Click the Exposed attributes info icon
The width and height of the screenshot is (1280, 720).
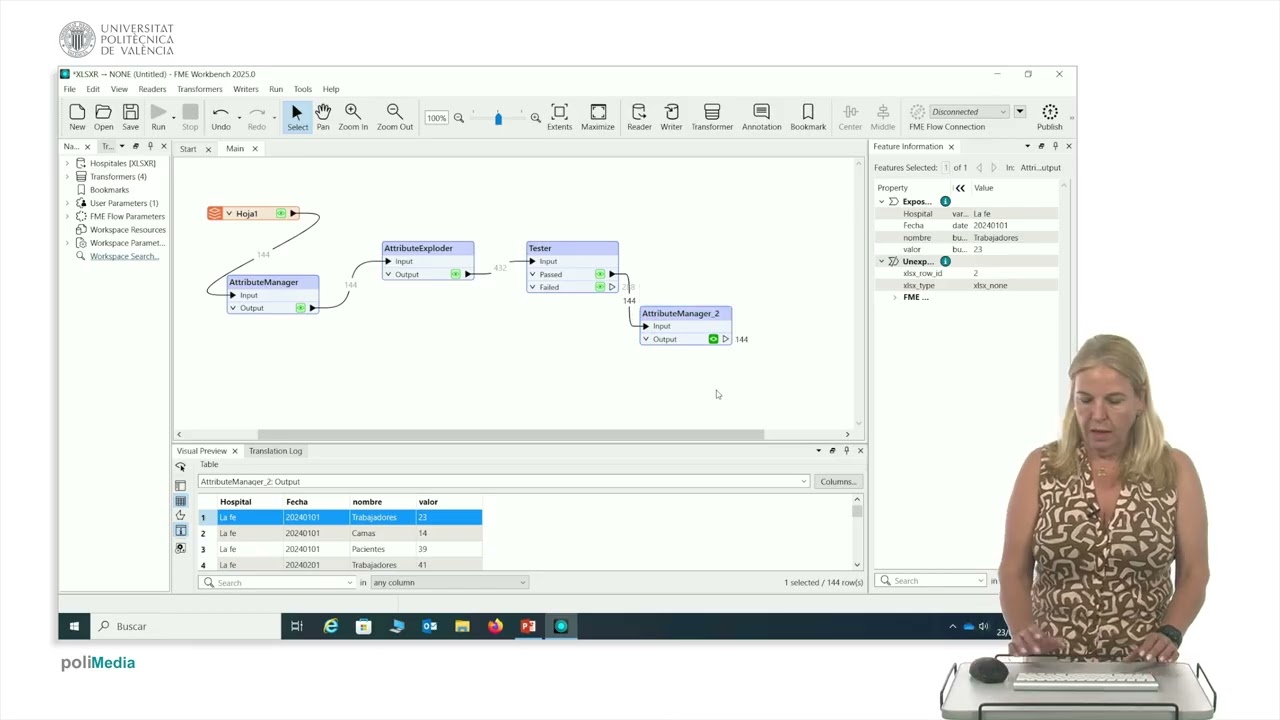[x=945, y=201]
